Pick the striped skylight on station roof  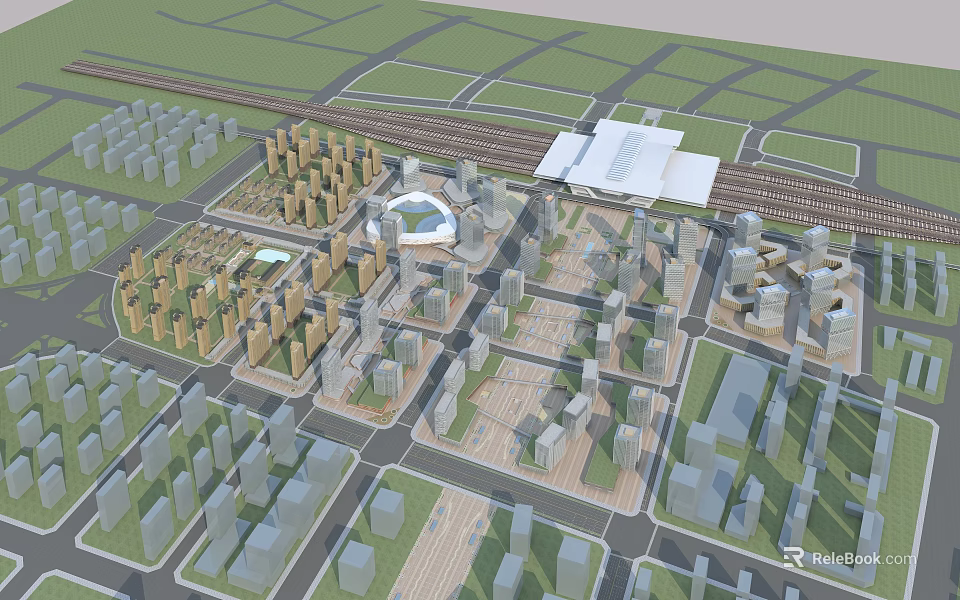[627, 155]
